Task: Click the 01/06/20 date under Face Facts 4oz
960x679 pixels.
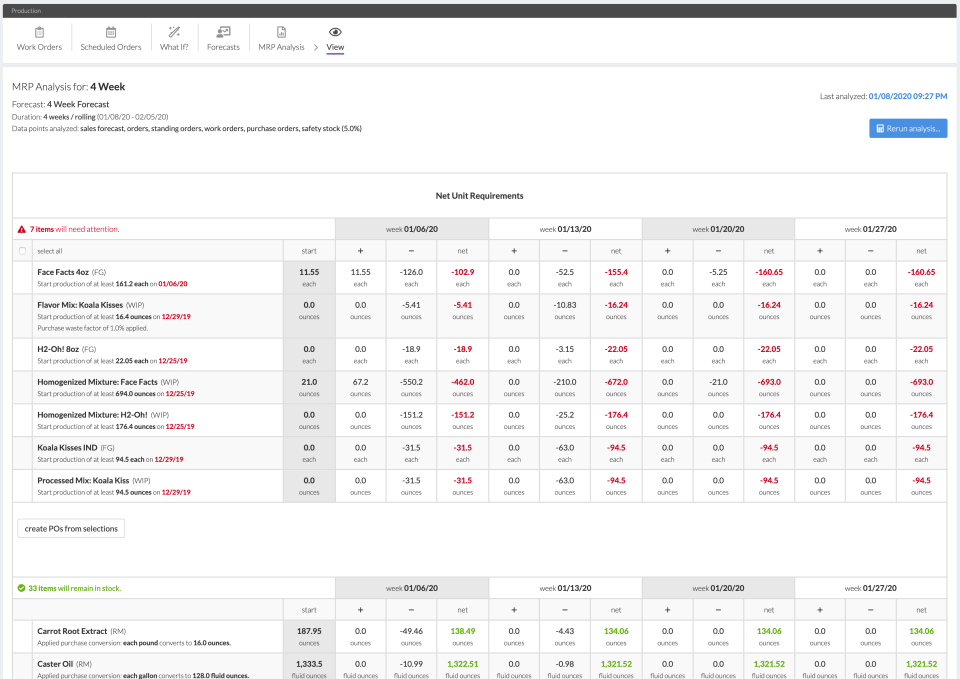Action: click(x=173, y=284)
